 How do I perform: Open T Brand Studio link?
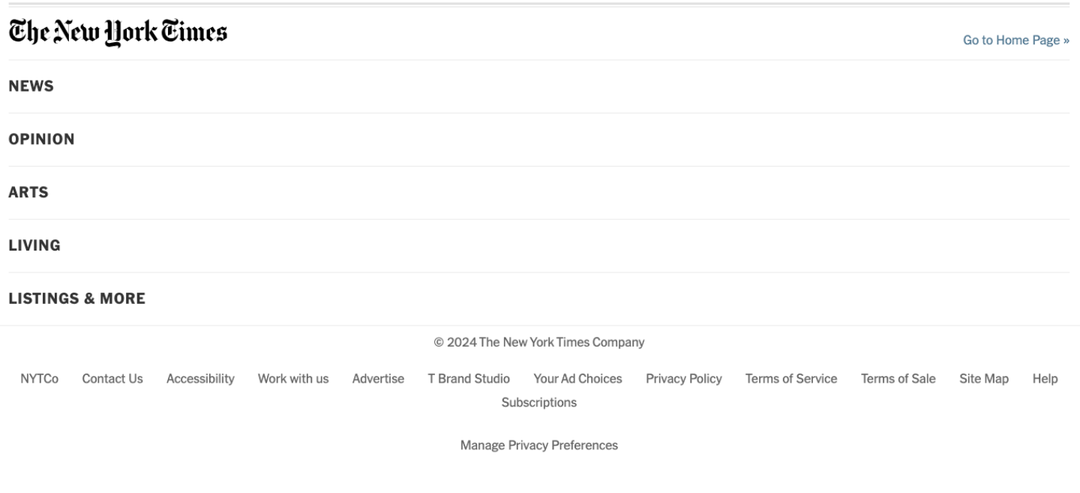[x=469, y=379]
